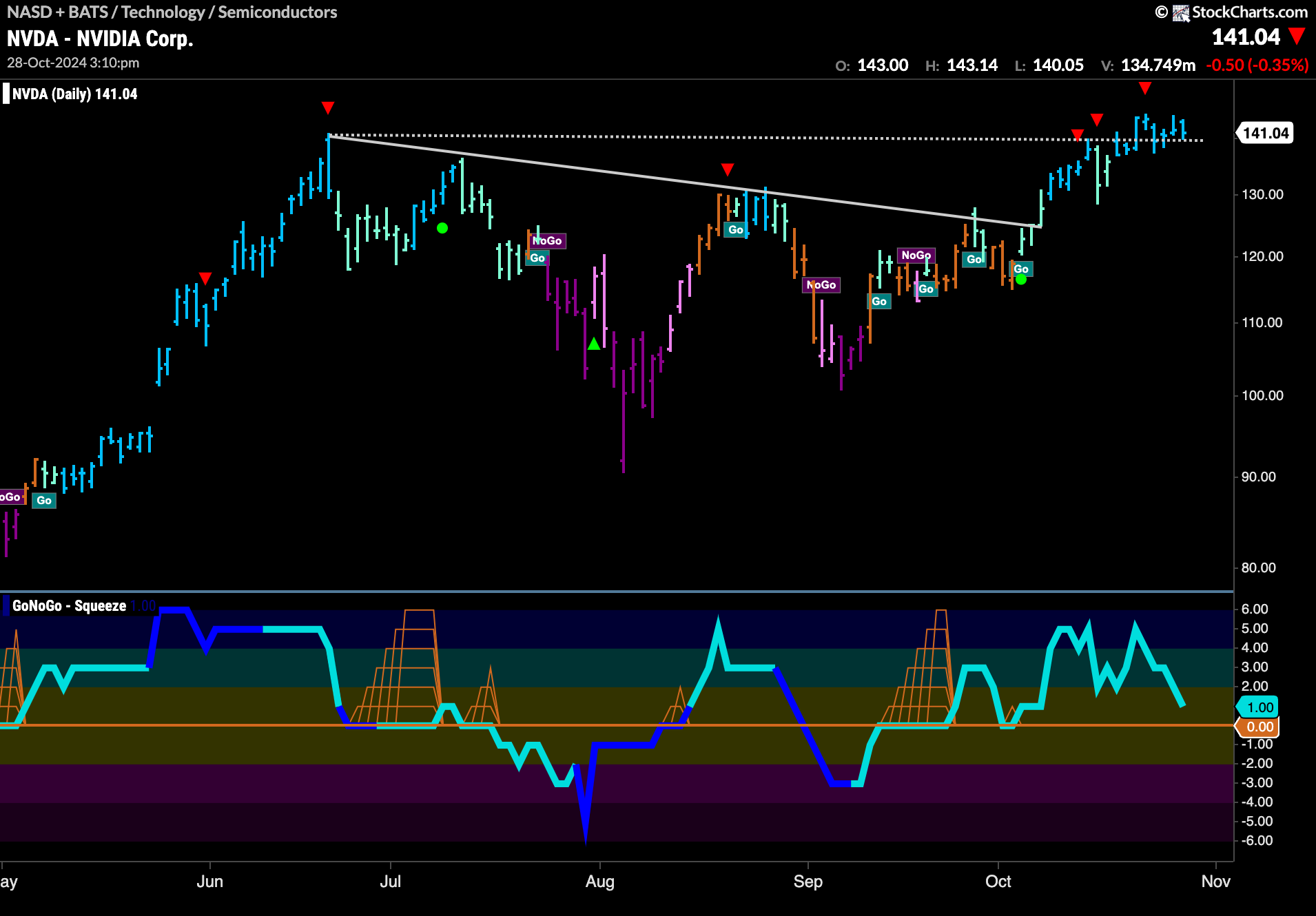The height and width of the screenshot is (916, 1316).
Task: Click the NVDA (Daily) 141.04 legend label
Action: click(74, 94)
